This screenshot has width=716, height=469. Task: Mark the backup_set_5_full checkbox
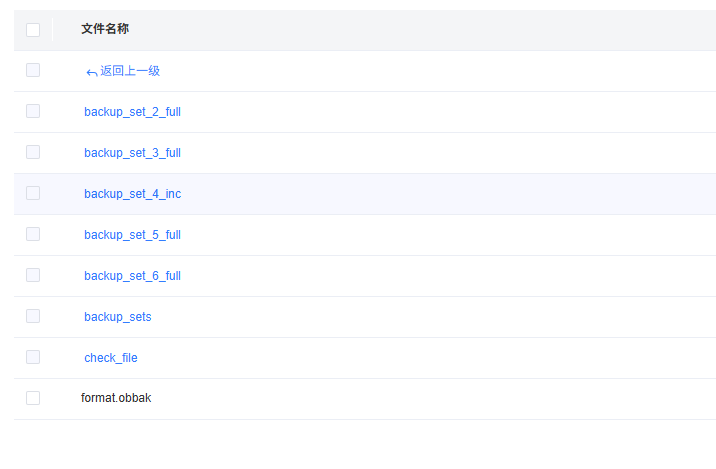(33, 234)
